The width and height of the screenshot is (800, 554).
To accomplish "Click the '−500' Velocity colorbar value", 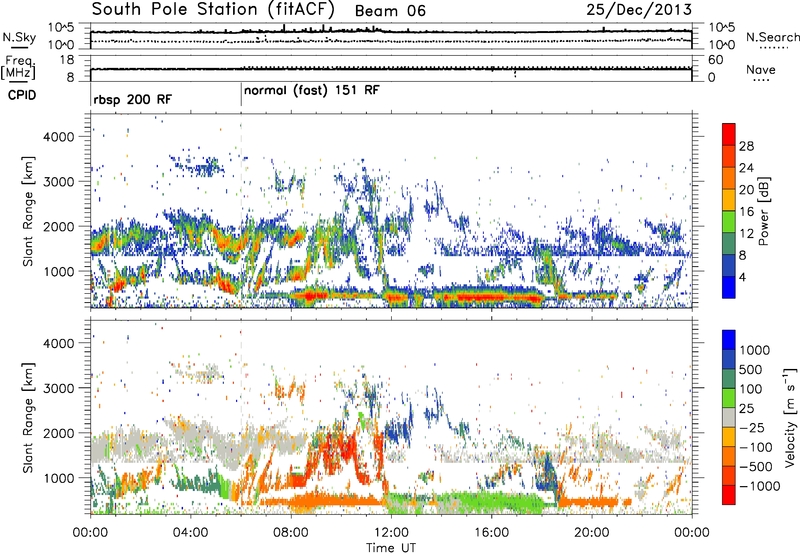I will (755, 467).
